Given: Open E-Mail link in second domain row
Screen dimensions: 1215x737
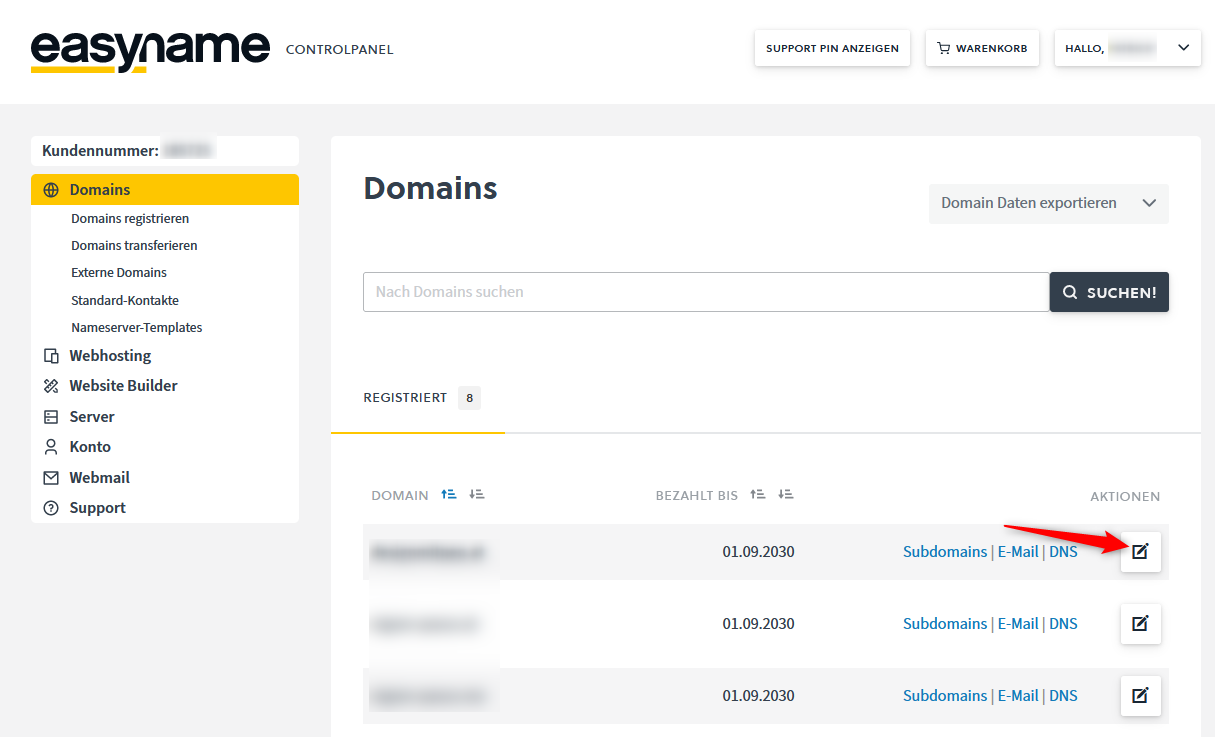Looking at the screenshot, I should coord(1018,624).
